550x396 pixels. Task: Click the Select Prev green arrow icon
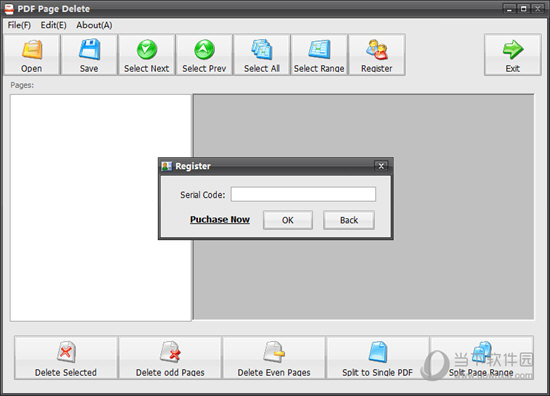click(x=204, y=49)
